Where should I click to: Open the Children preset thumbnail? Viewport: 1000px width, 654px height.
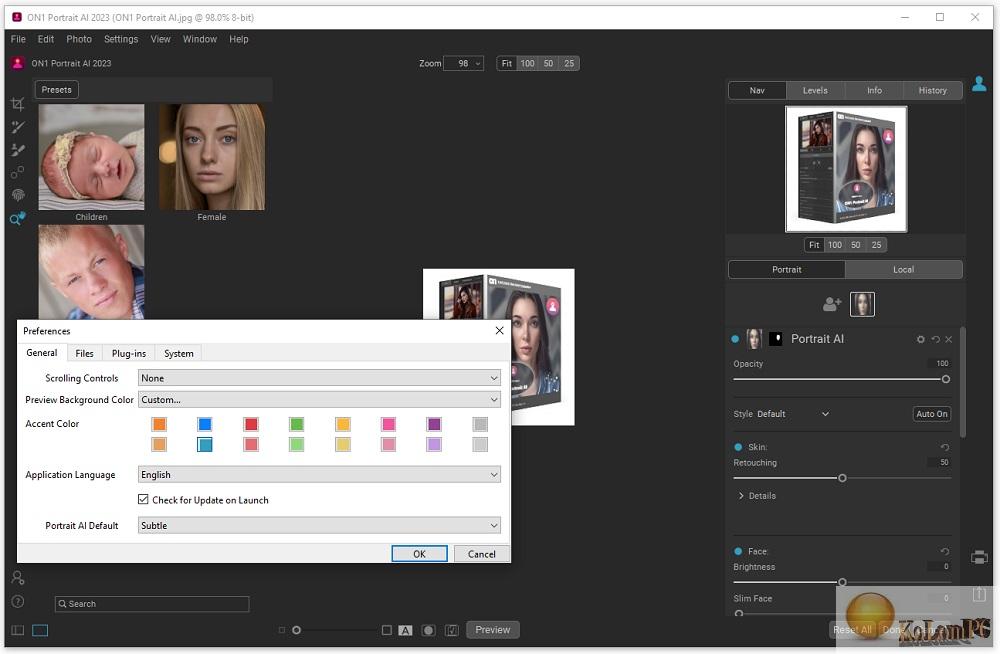pos(91,157)
